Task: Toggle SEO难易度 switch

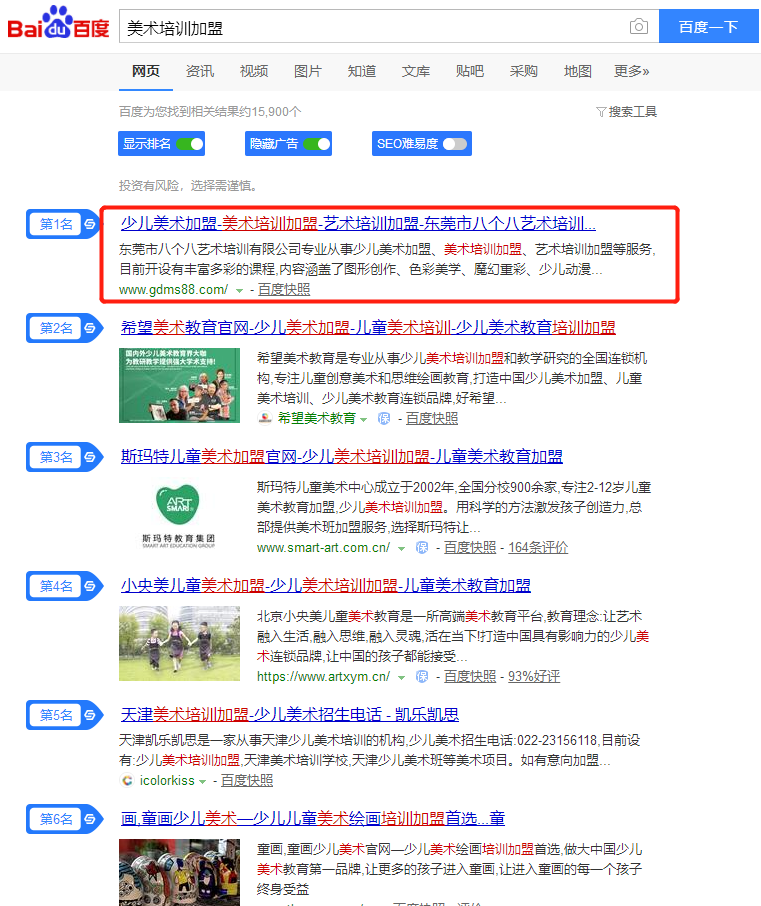Action: 455,144
